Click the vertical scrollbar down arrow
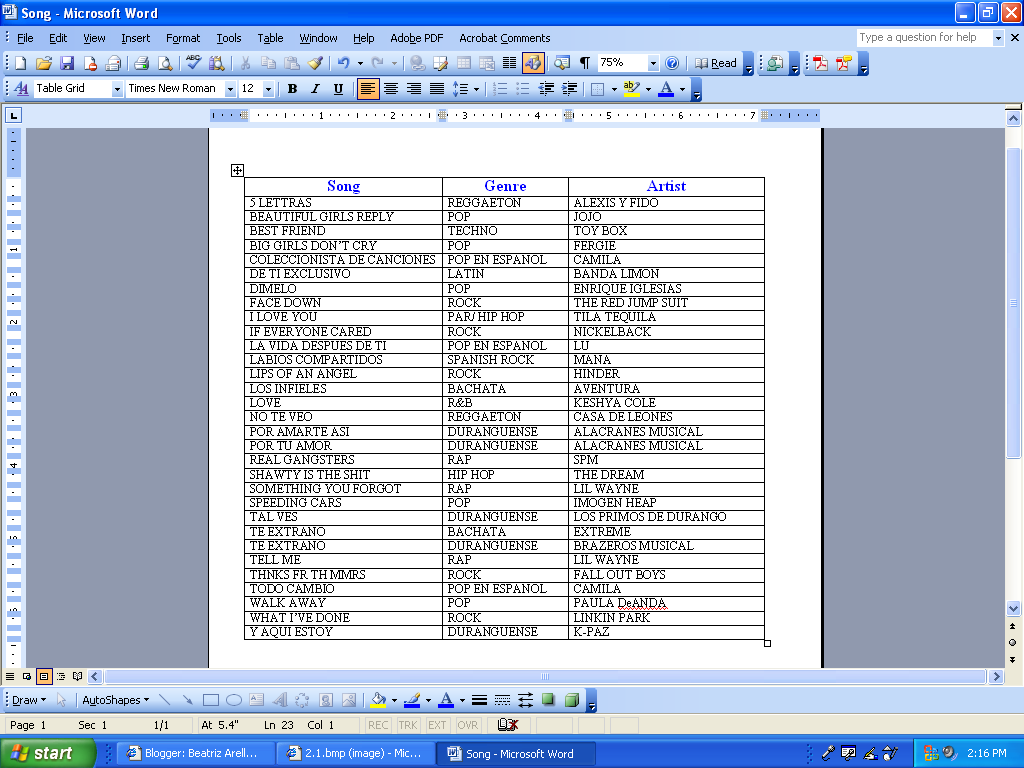The image size is (1024, 768). [x=1013, y=608]
